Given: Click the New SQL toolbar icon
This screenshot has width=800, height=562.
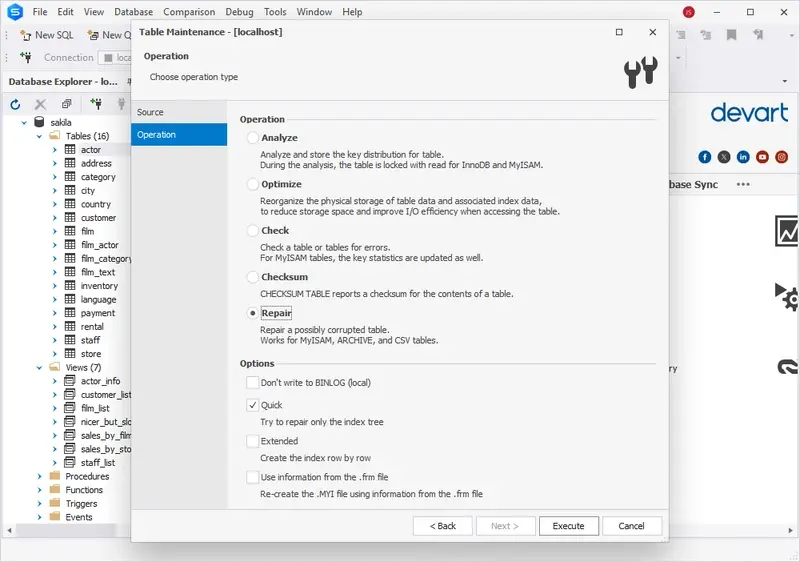Looking at the screenshot, I should [x=26, y=35].
